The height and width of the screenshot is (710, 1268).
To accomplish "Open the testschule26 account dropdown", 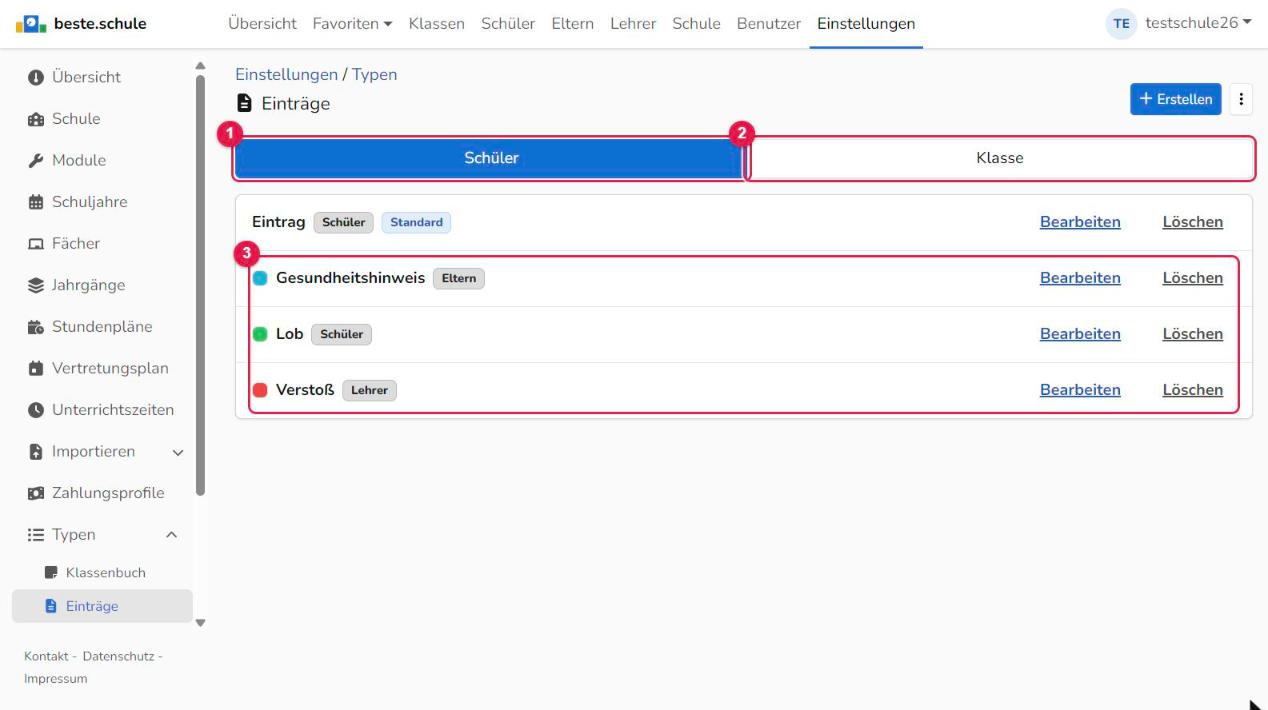I will tap(1197, 24).
